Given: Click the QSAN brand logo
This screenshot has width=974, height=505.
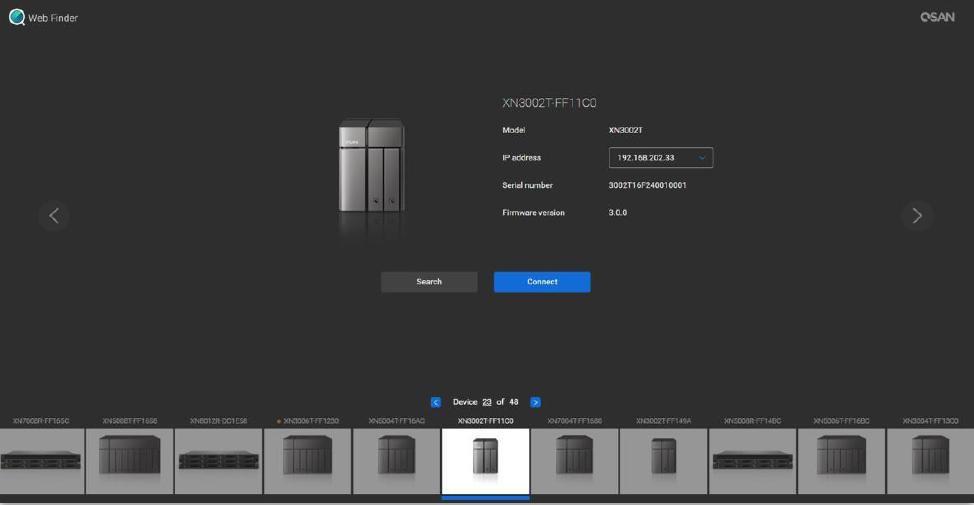Looking at the screenshot, I should pyautogui.click(x=937, y=17).
